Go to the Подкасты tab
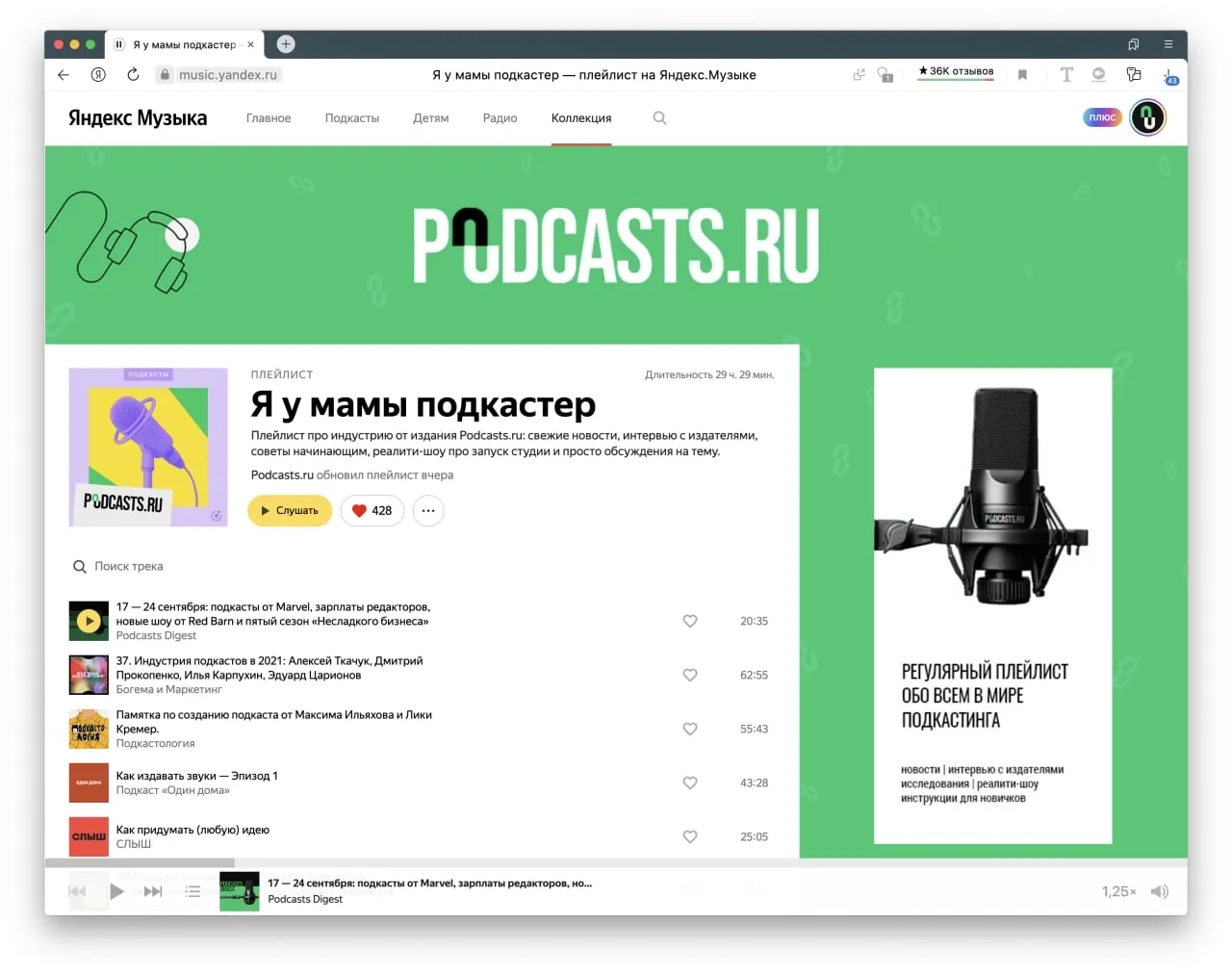The width and height of the screenshot is (1232, 974). pos(352,118)
